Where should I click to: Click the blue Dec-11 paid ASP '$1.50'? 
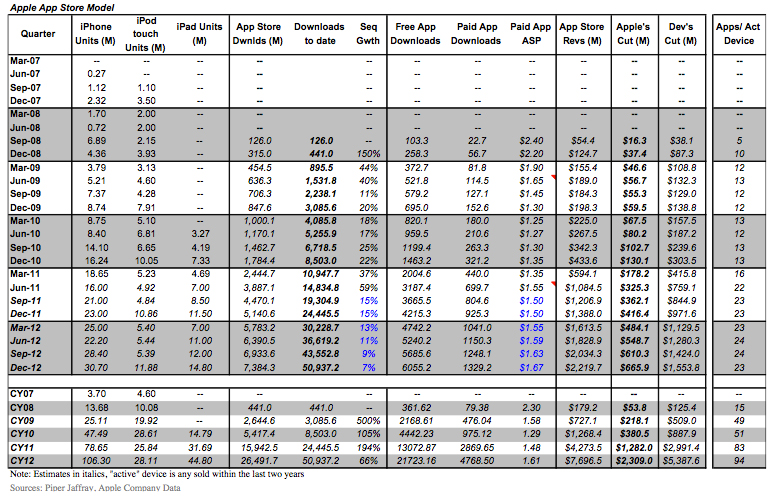point(531,314)
